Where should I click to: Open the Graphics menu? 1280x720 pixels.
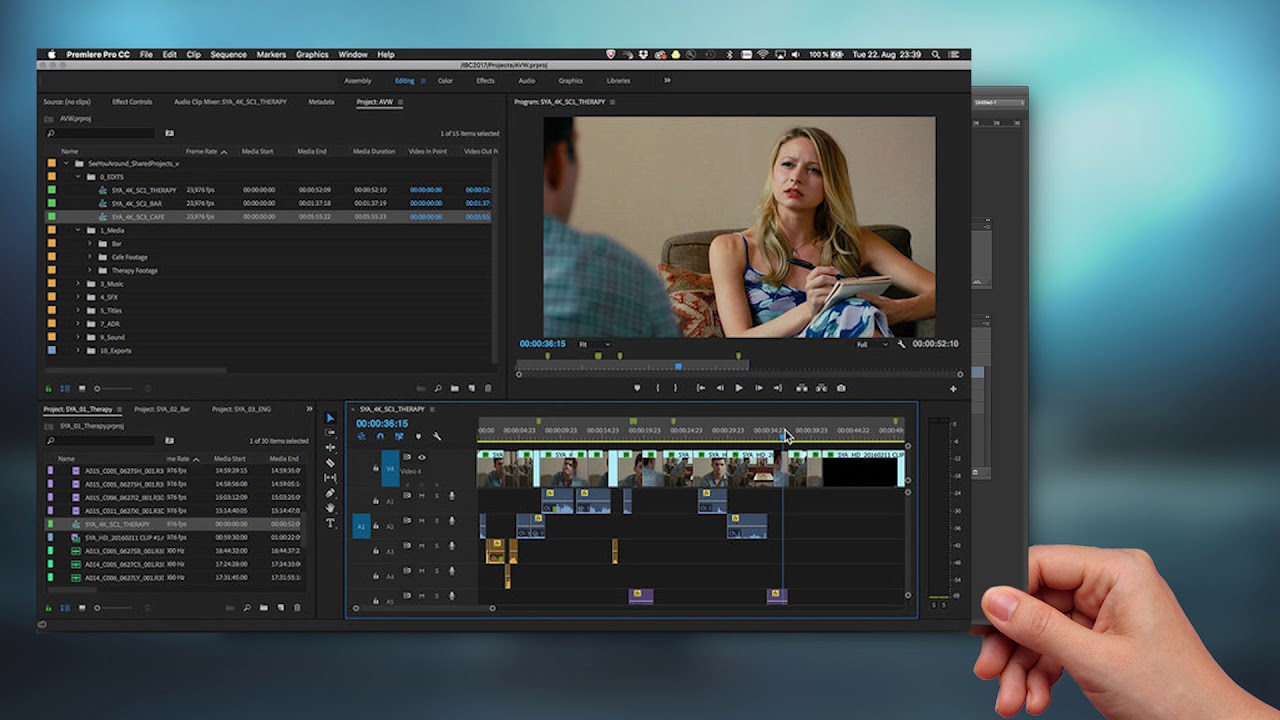(x=312, y=54)
